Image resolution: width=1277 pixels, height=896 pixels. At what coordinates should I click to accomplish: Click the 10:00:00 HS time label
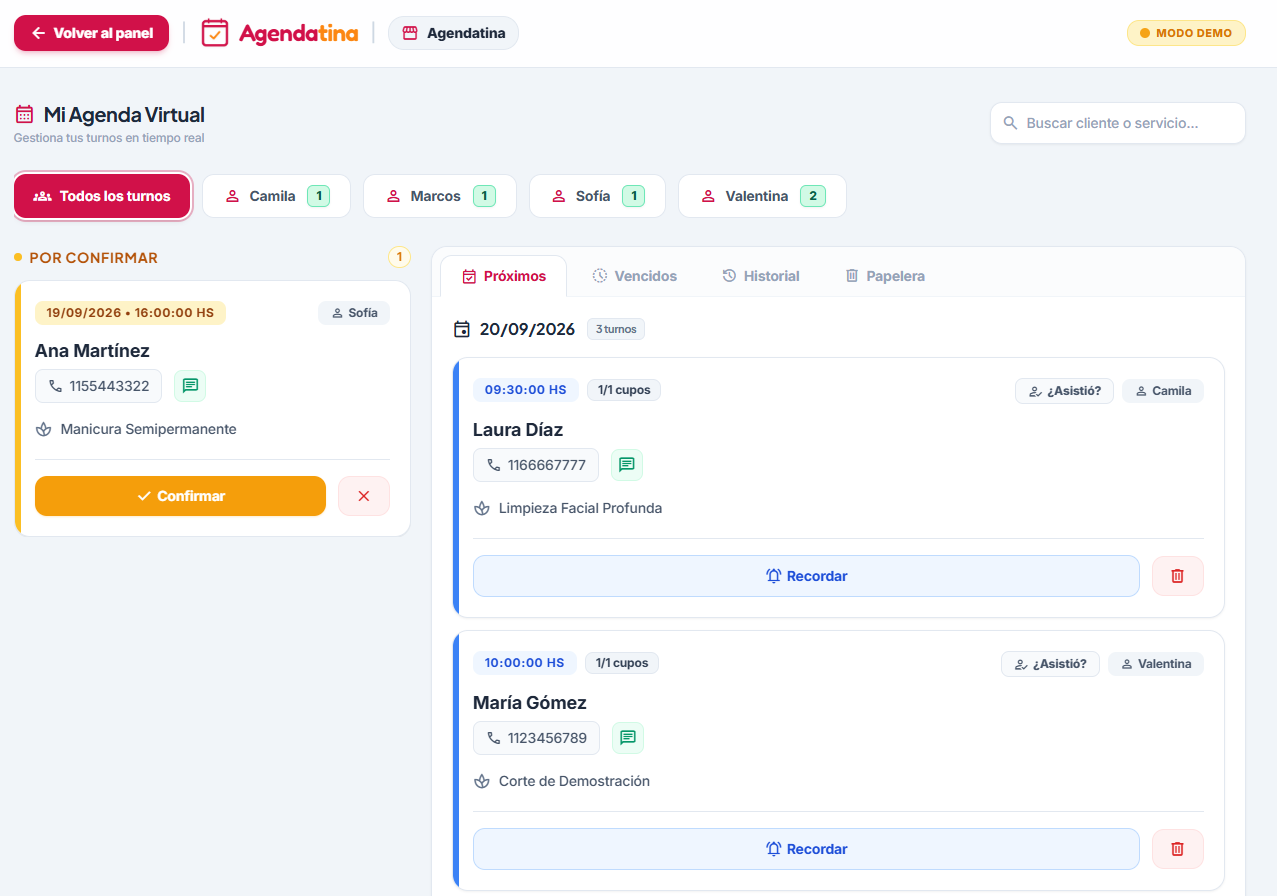click(525, 662)
